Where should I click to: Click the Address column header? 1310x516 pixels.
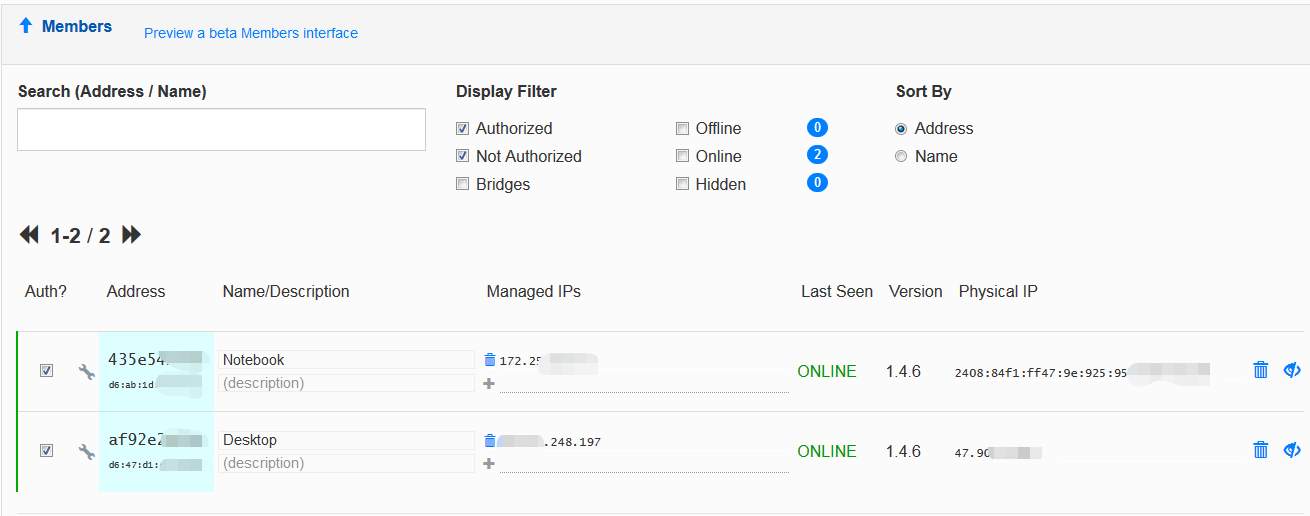click(x=136, y=292)
